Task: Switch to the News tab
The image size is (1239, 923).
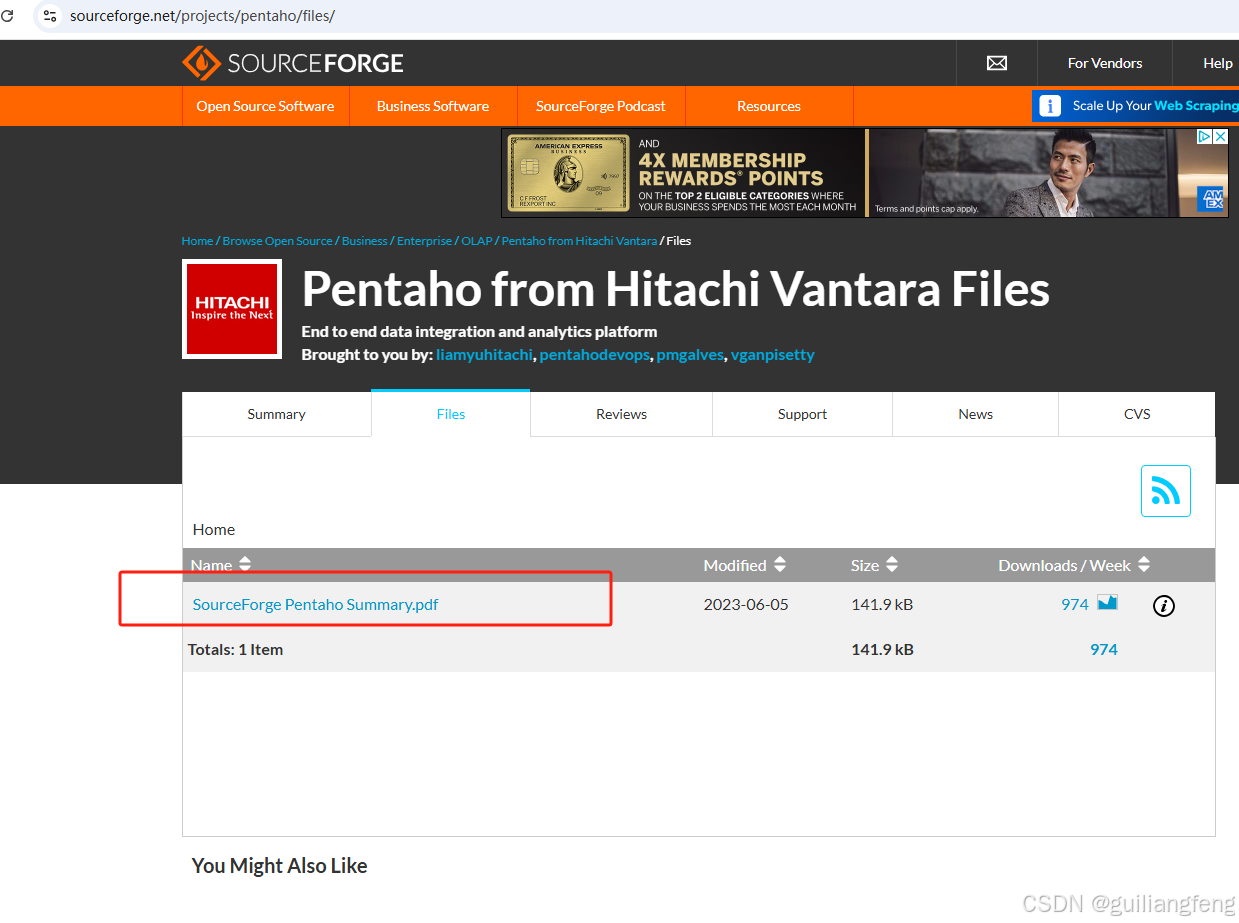Action: coord(976,414)
